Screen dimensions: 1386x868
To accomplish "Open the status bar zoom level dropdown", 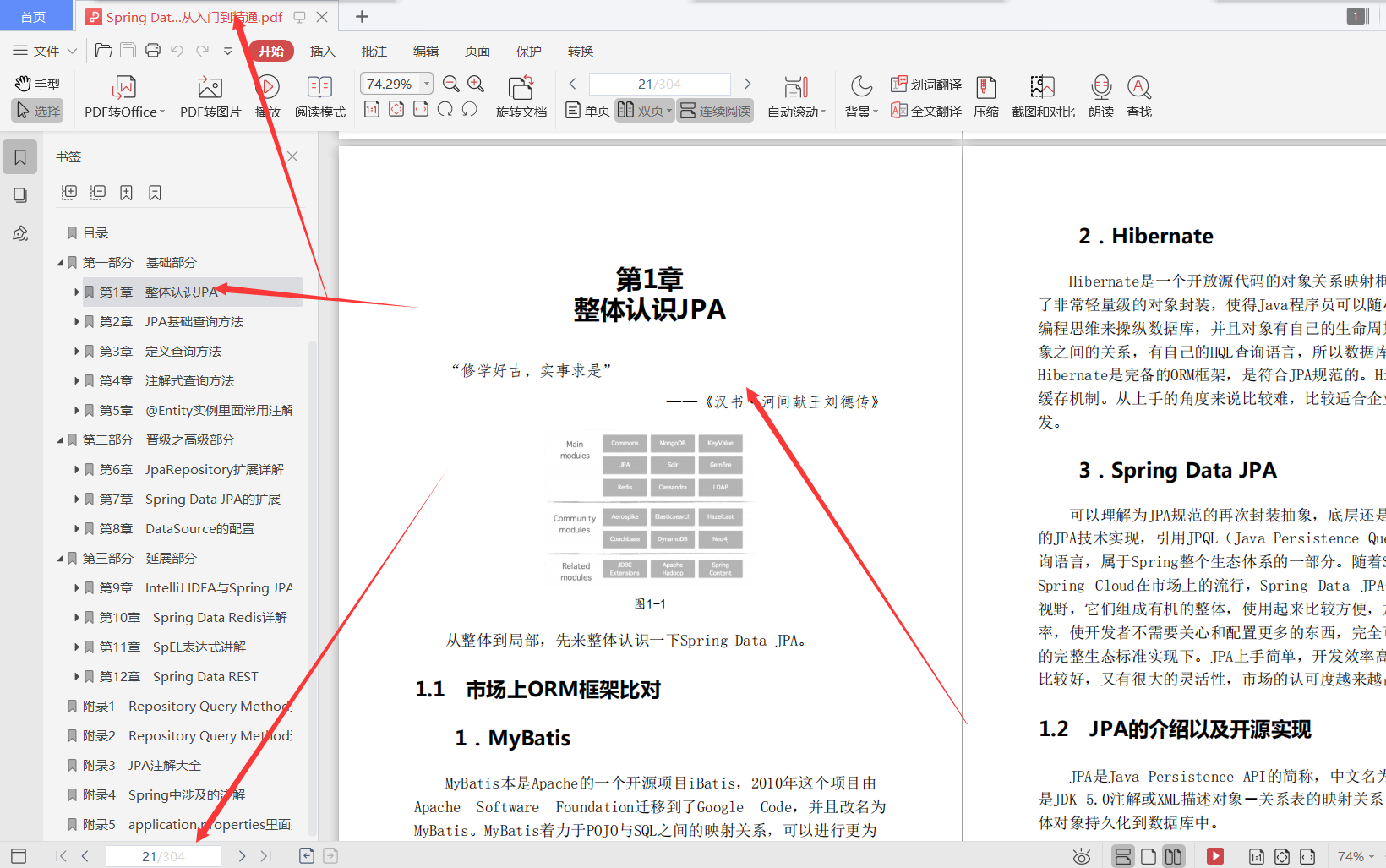I will click(x=1356, y=856).
